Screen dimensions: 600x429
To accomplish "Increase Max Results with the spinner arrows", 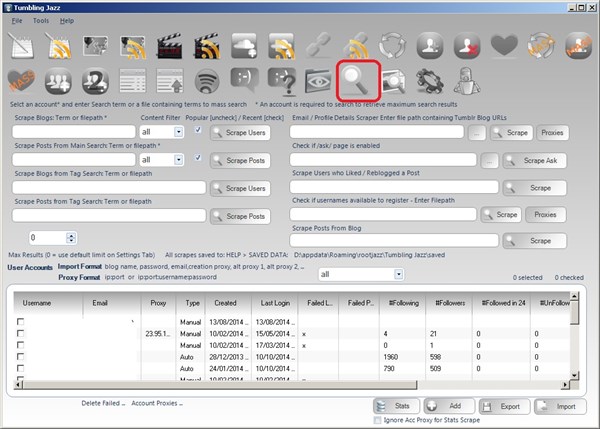I will [71, 235].
